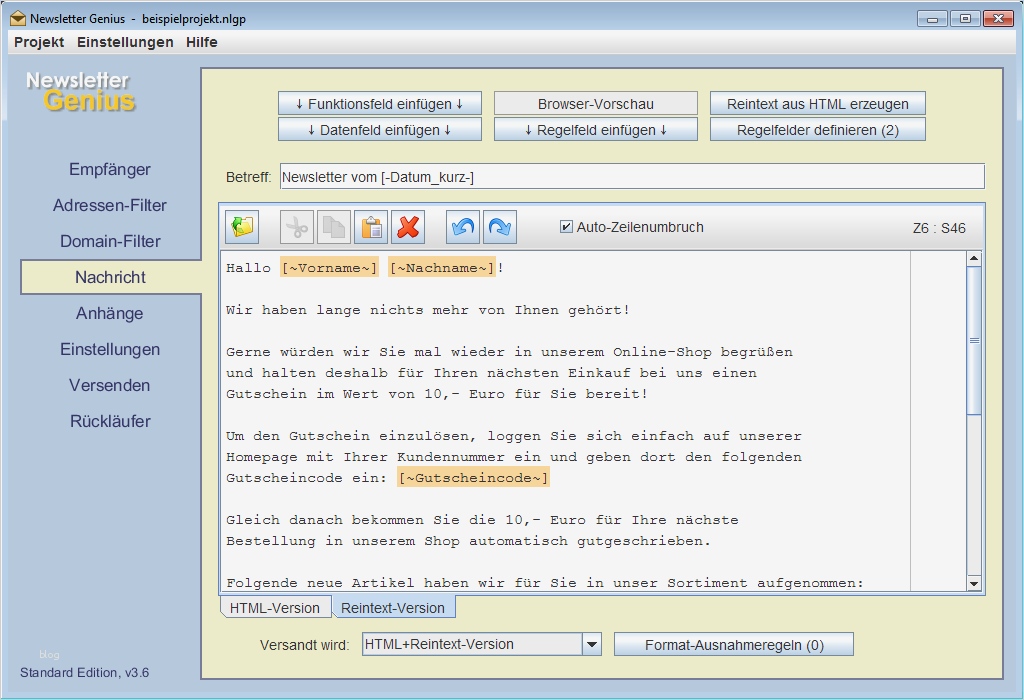Open the Datenfeld einfügen dropdown
The width and height of the screenshot is (1024, 700).
point(379,128)
